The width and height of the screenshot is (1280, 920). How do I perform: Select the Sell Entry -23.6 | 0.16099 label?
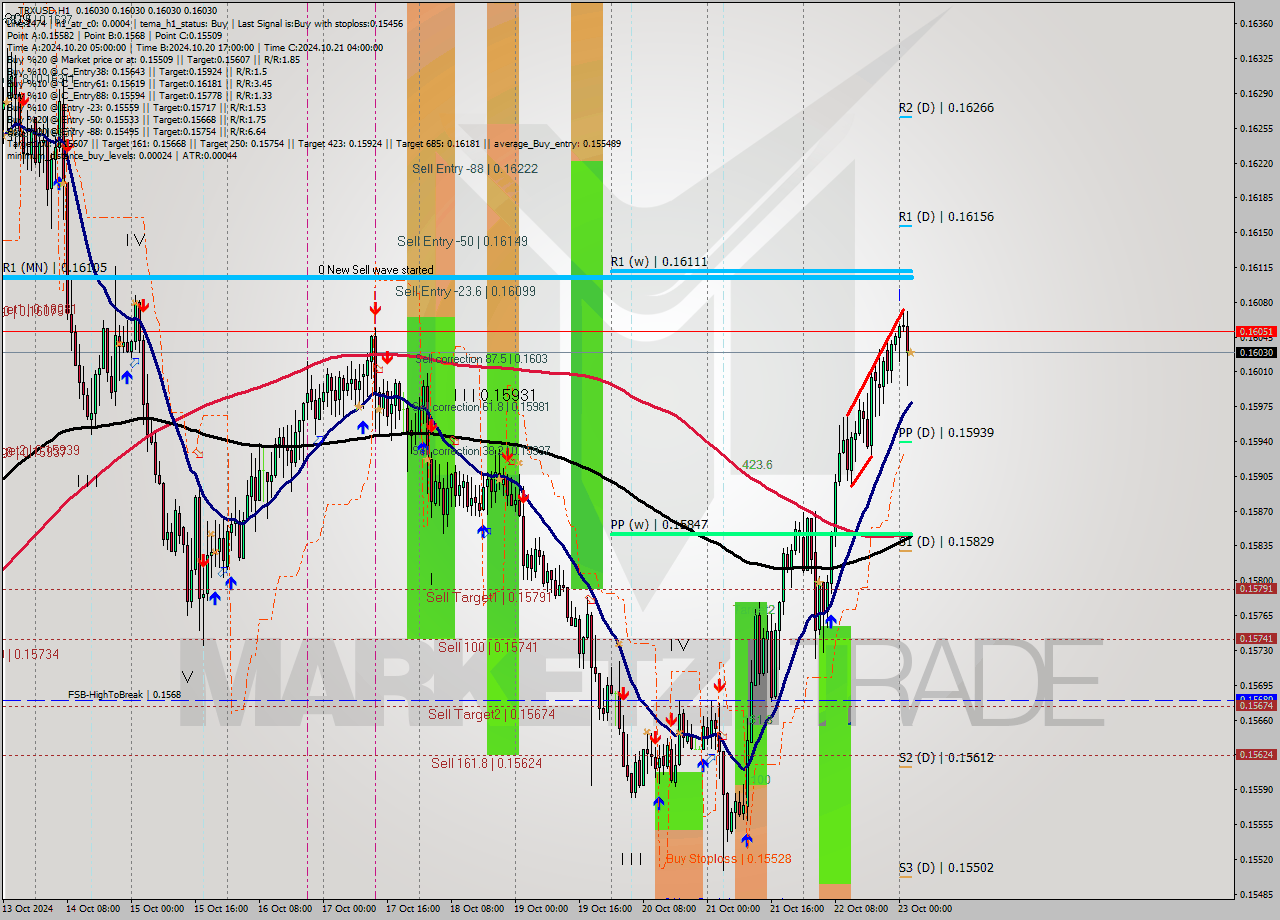click(465, 291)
